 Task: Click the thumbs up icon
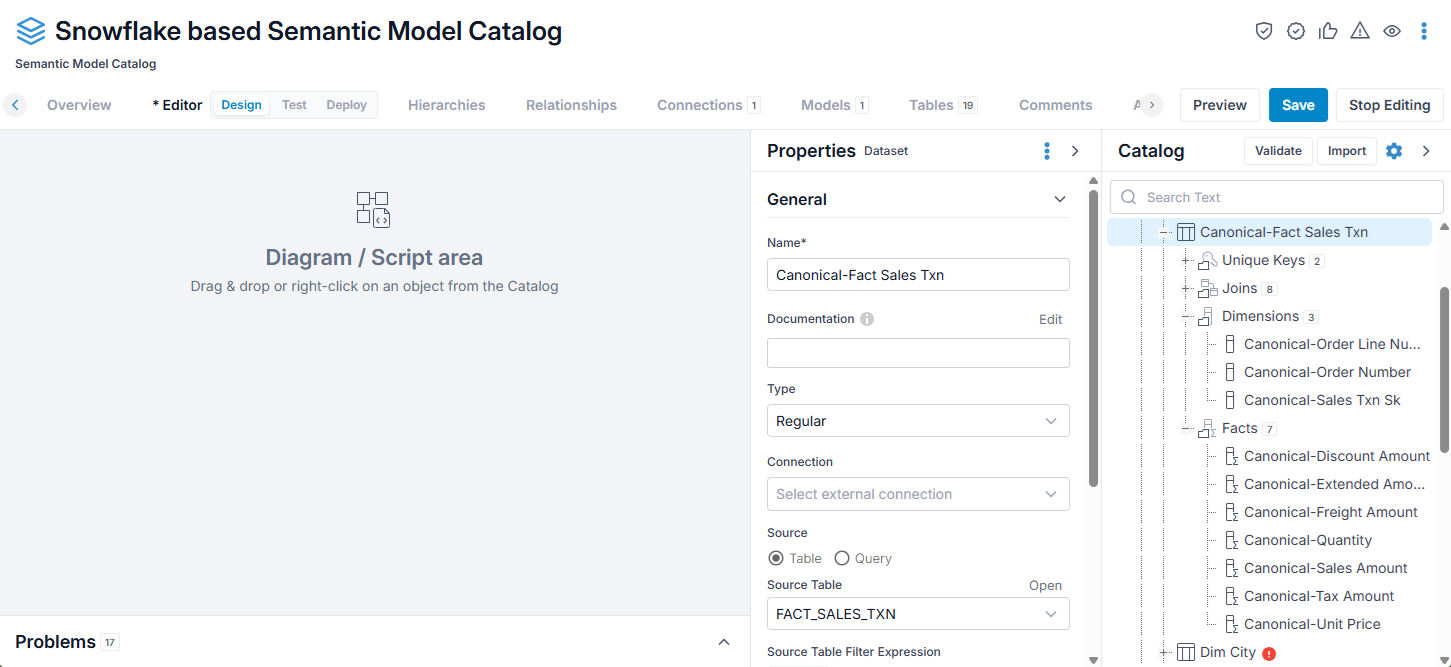(x=1328, y=31)
